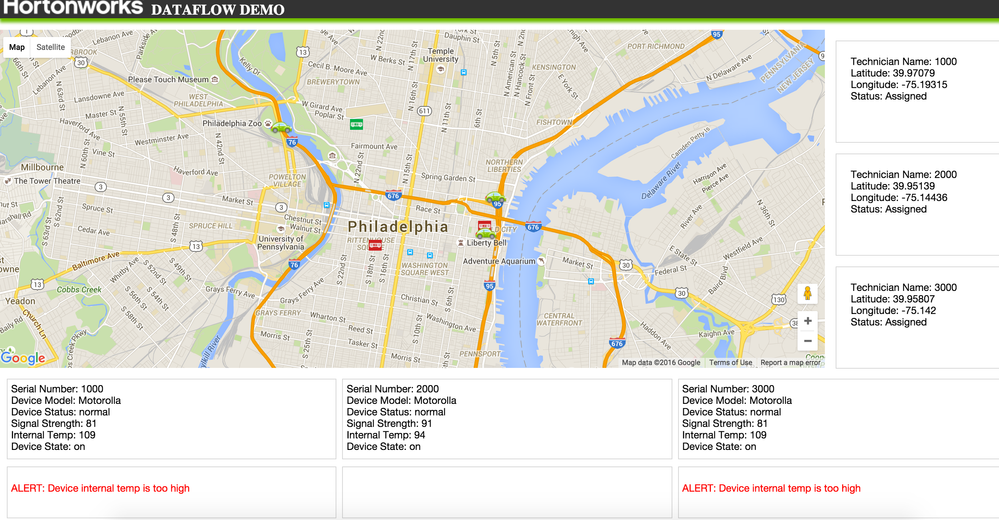This screenshot has width=999, height=520.
Task: Click Report a map error link
Action: tap(790, 363)
